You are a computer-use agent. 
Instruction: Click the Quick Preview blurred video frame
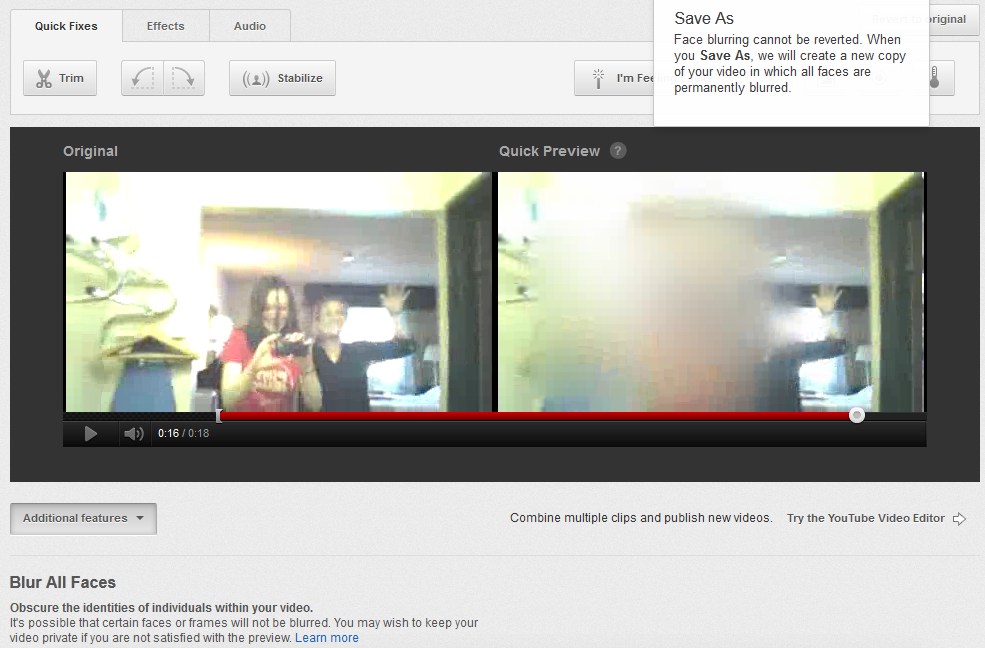point(710,291)
